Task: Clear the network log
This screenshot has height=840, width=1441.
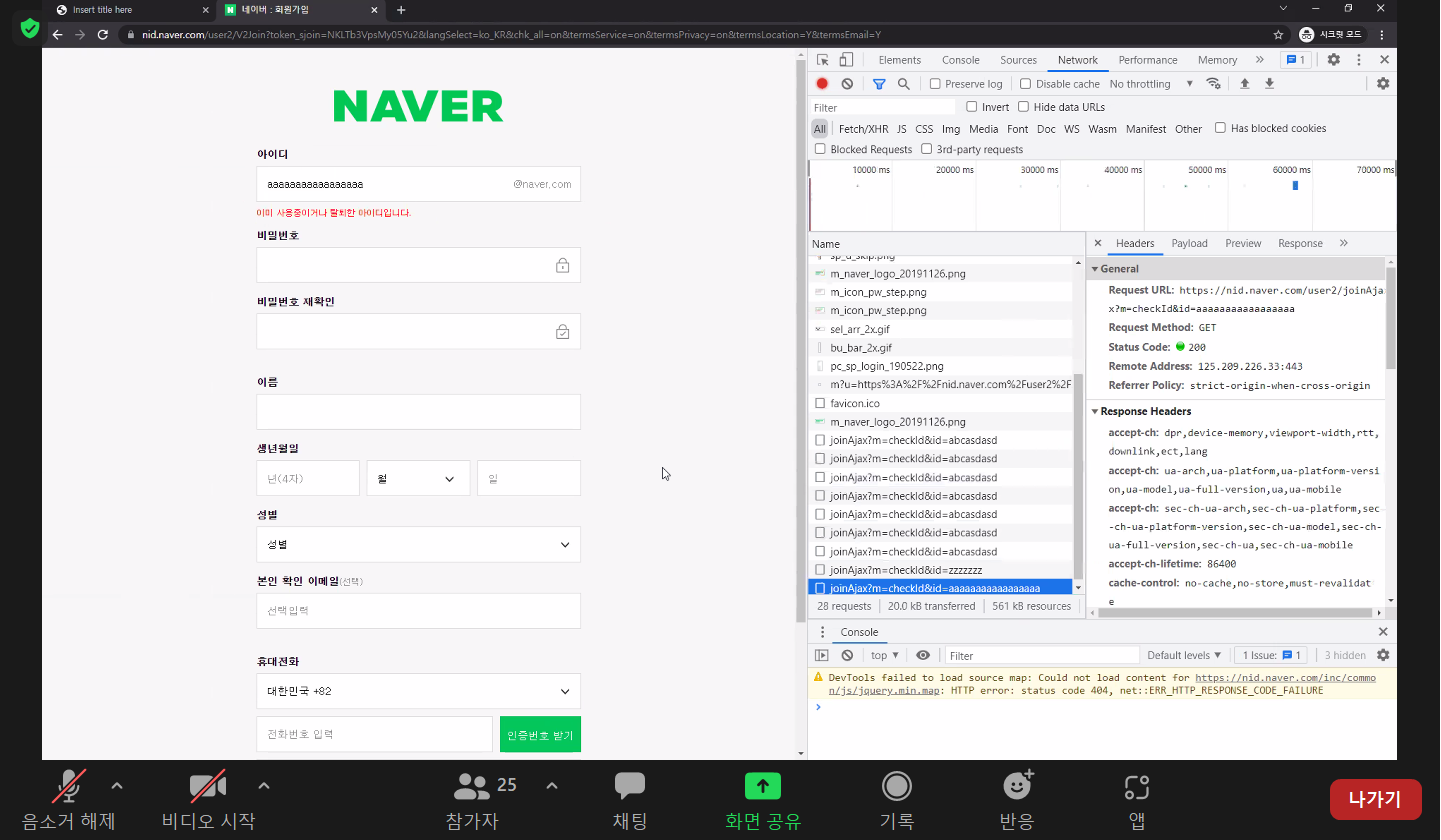Action: tap(847, 84)
